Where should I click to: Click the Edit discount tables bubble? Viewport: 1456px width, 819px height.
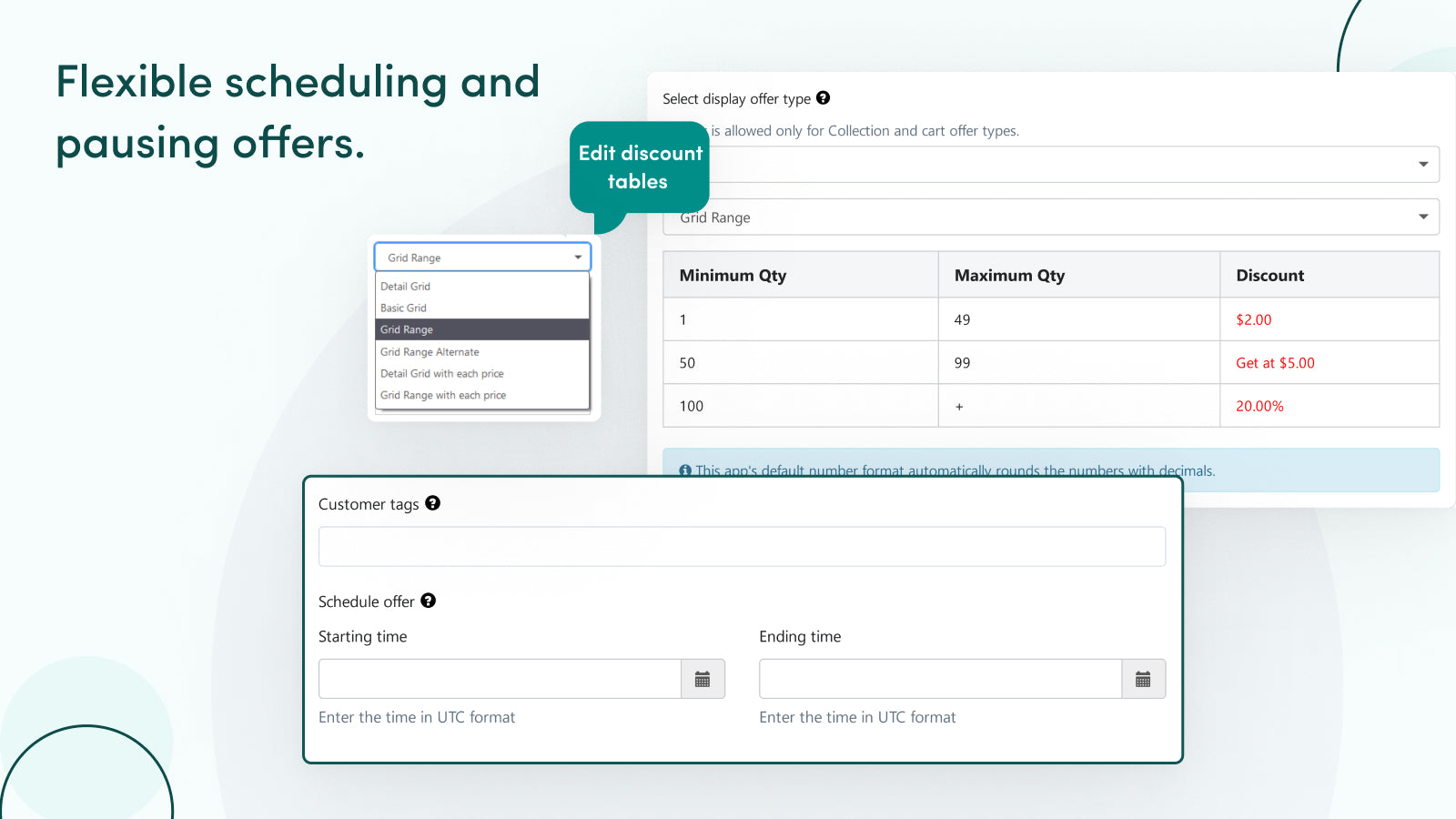639,167
